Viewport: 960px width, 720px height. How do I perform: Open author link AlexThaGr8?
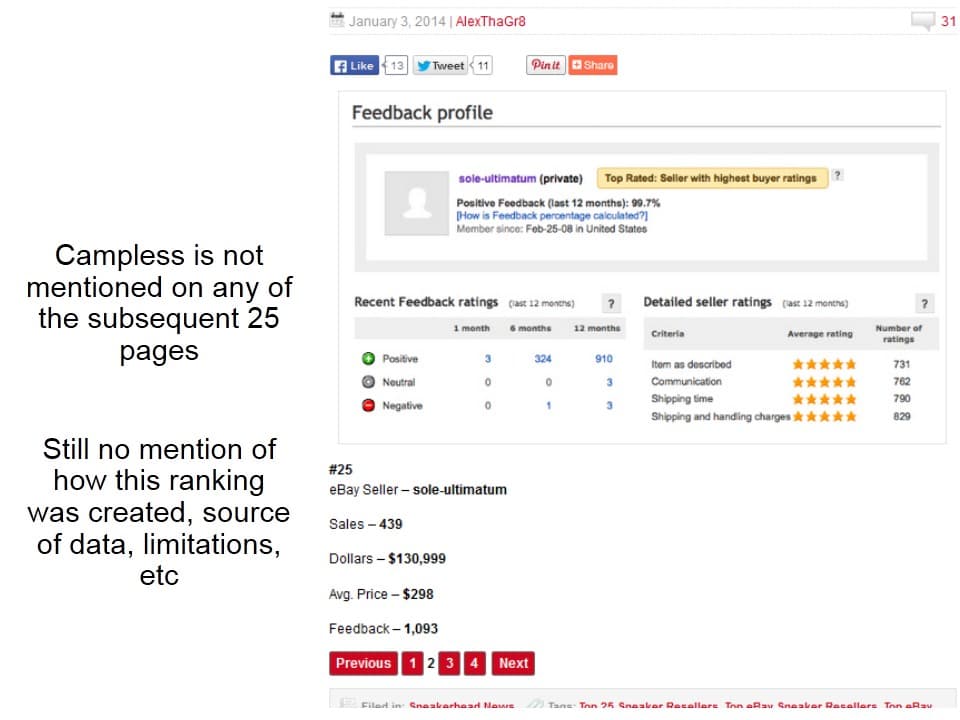click(x=490, y=21)
